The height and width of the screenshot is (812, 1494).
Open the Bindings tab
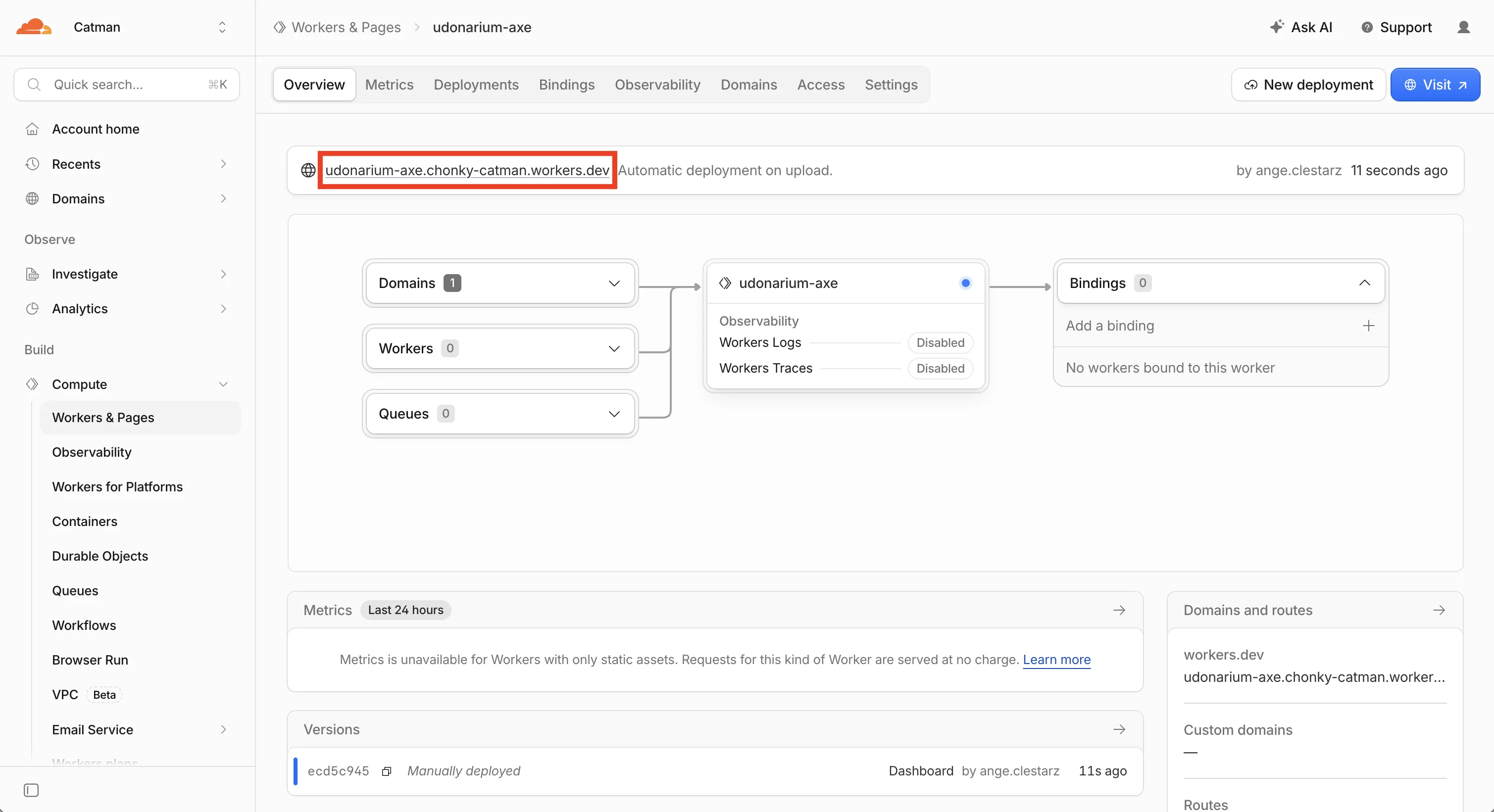[x=567, y=85]
